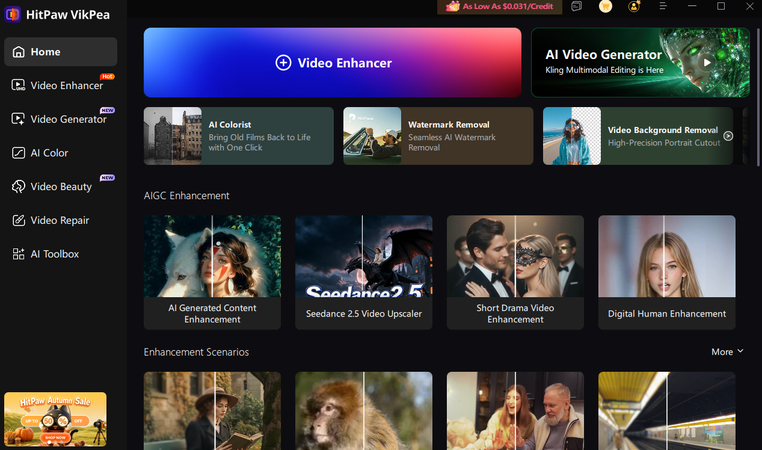Click the AI Toolbox grid icon
762x450 pixels.
(18, 254)
